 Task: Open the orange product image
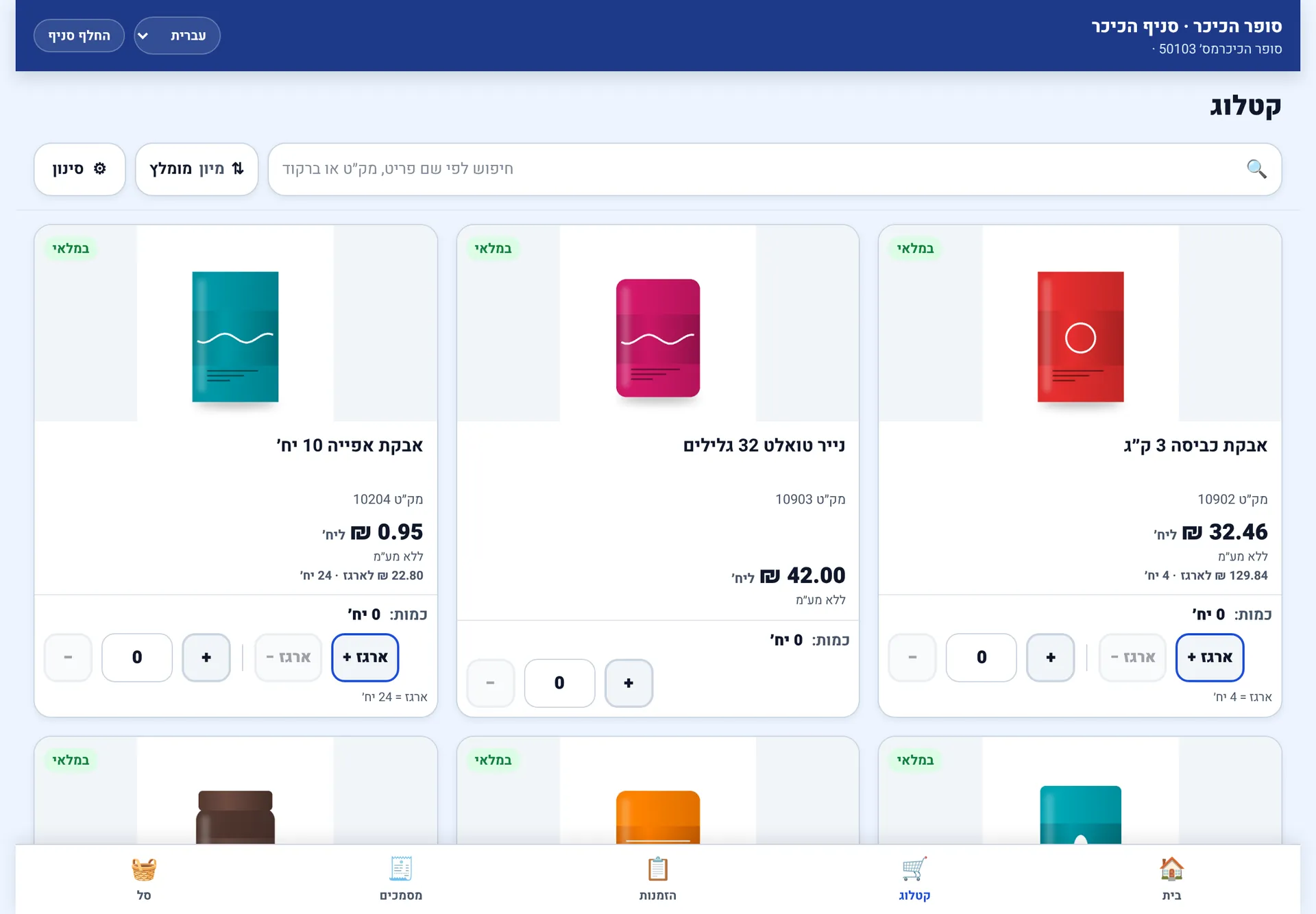coord(658,791)
